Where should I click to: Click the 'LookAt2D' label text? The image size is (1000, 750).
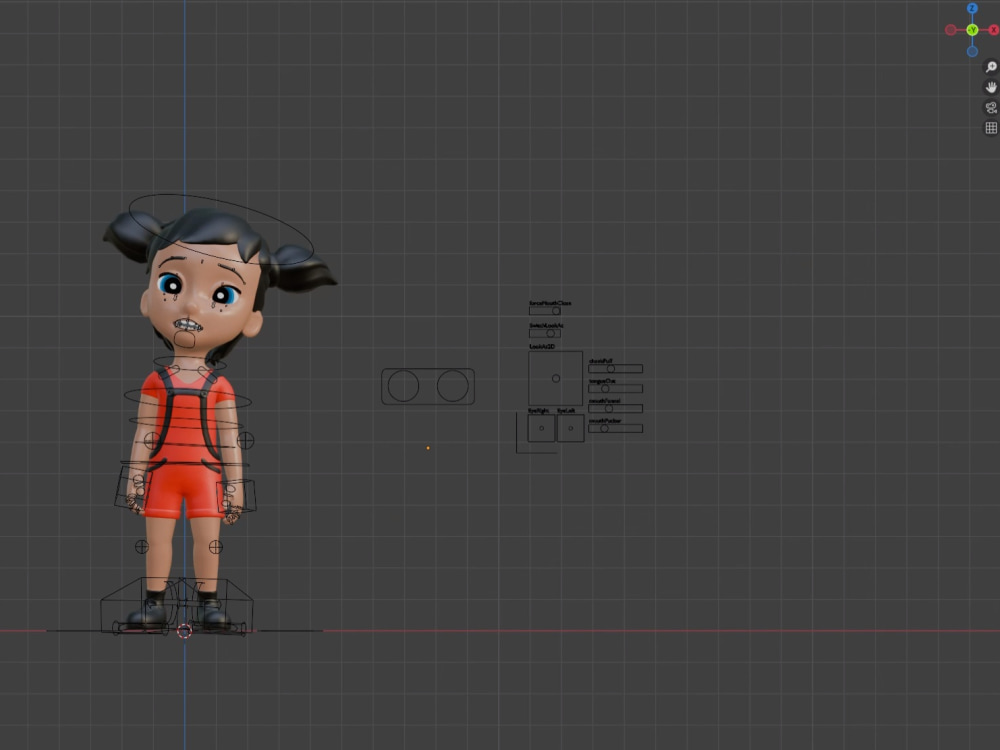point(542,346)
